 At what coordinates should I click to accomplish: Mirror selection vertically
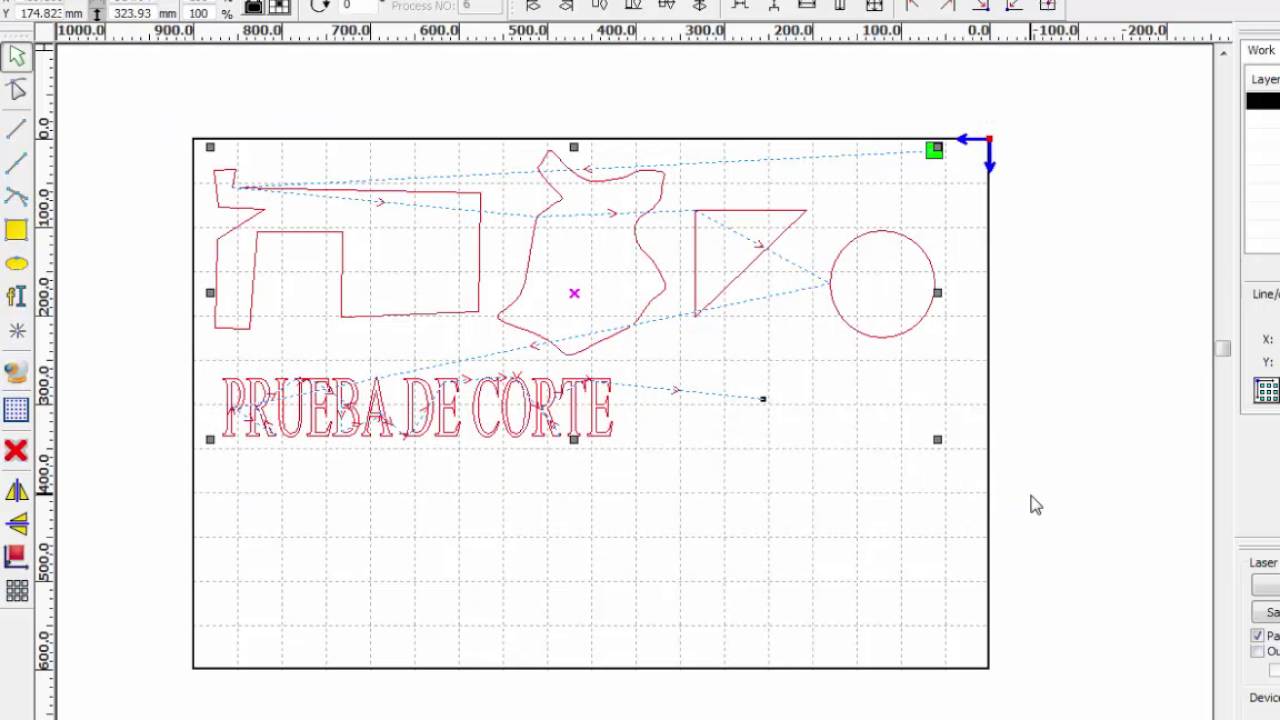pyautogui.click(x=16, y=524)
